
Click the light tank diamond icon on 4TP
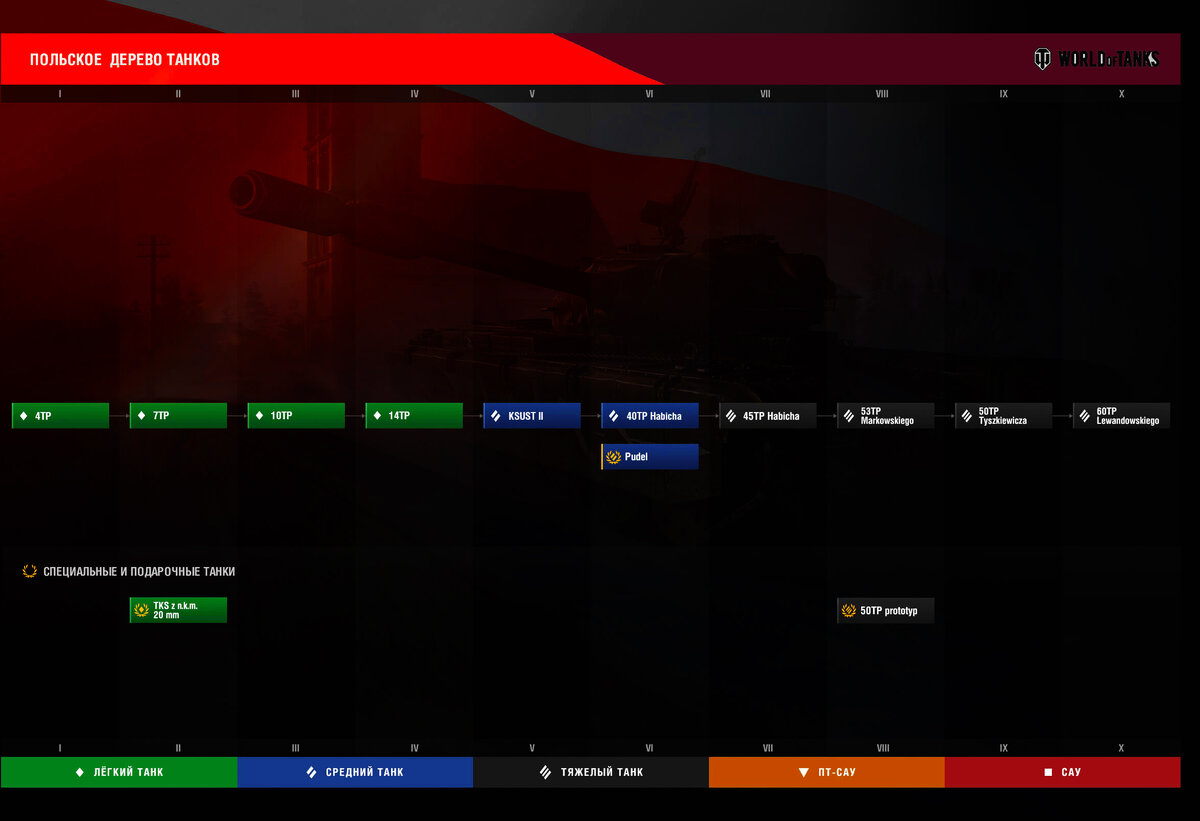tap(24, 416)
